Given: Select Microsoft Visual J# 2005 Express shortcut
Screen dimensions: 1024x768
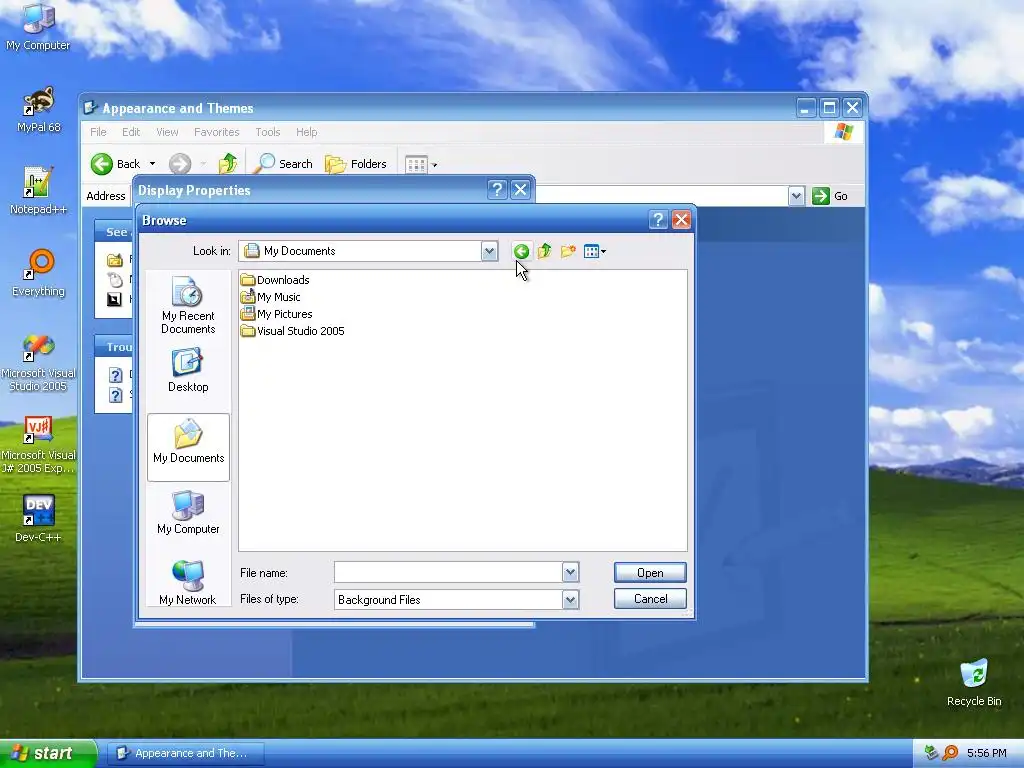Looking at the screenshot, I should [39, 445].
